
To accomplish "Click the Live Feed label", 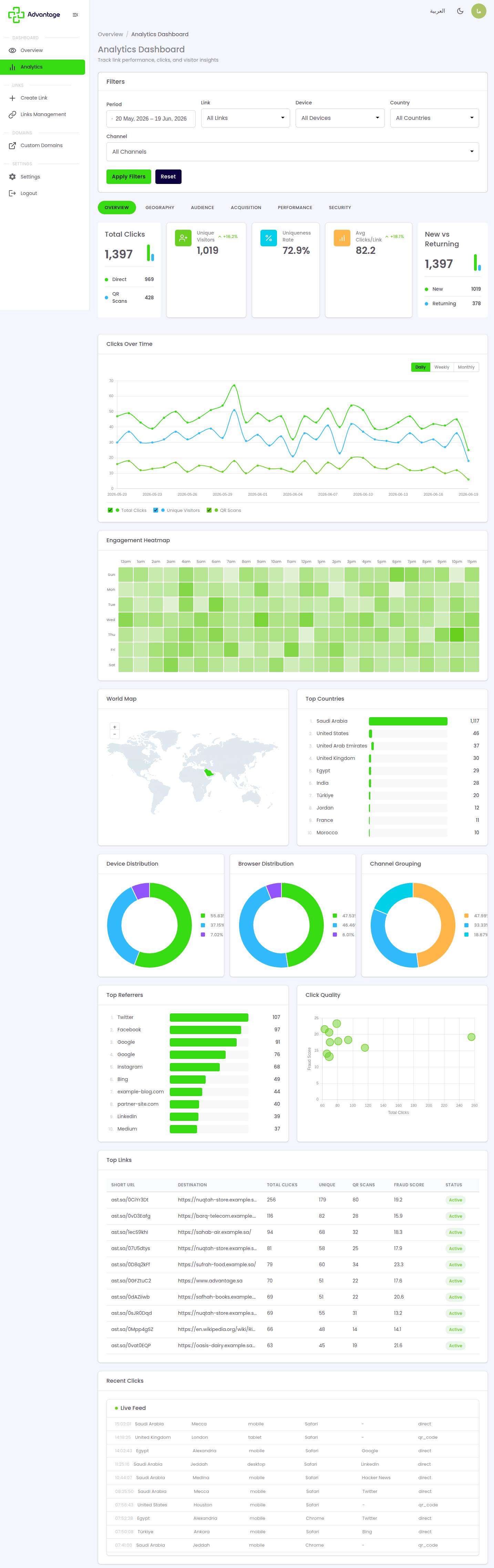I will [x=133, y=1408].
